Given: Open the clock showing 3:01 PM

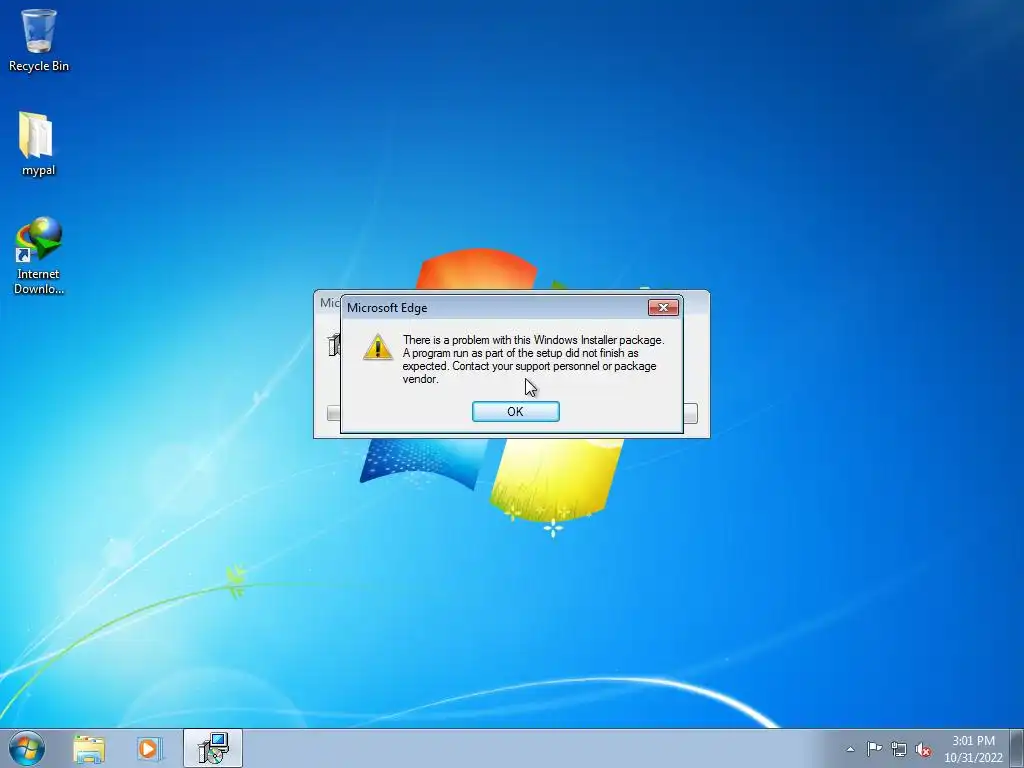Looking at the screenshot, I should tap(973, 749).
